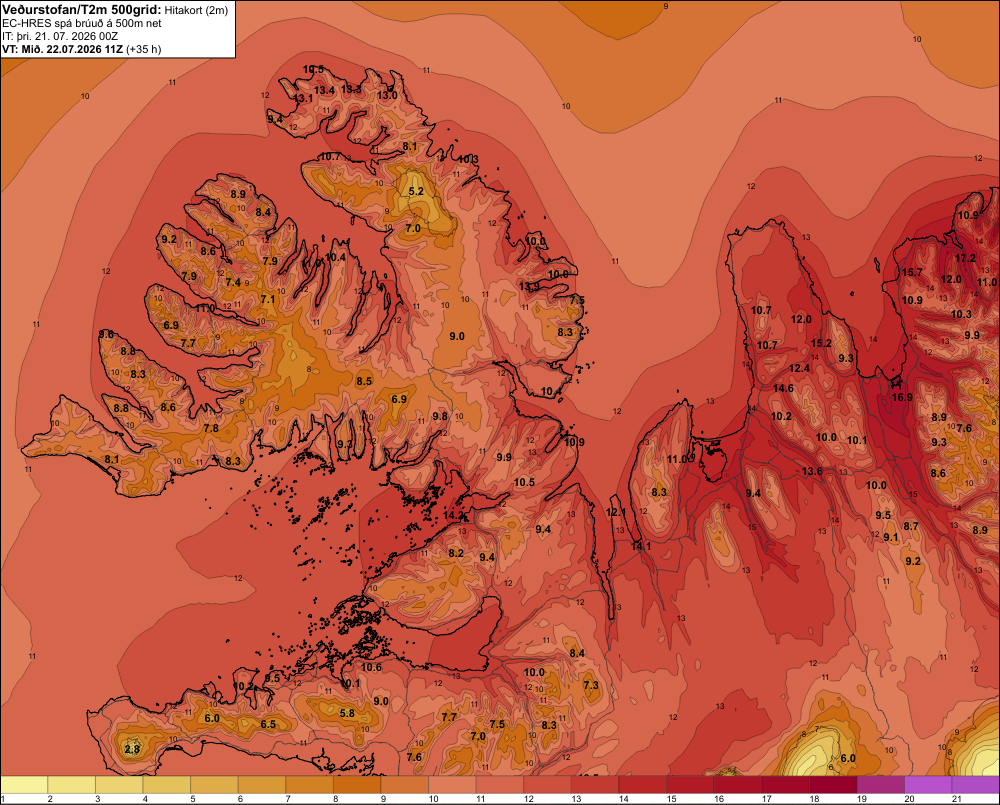Click the 15.2 temperature value
Screen dimensions: 1000x805
(x=821, y=343)
